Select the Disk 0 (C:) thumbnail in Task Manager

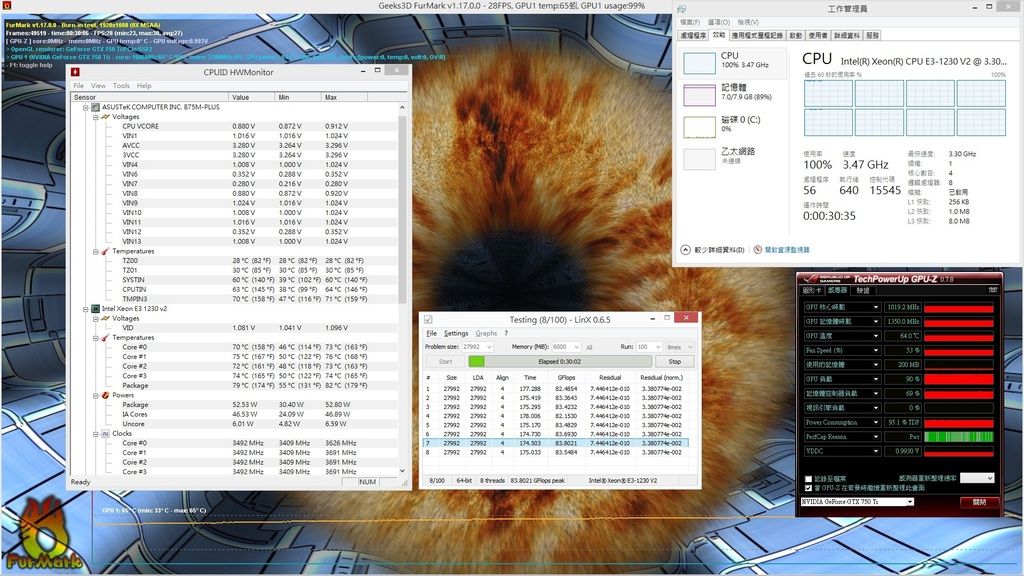[699, 127]
